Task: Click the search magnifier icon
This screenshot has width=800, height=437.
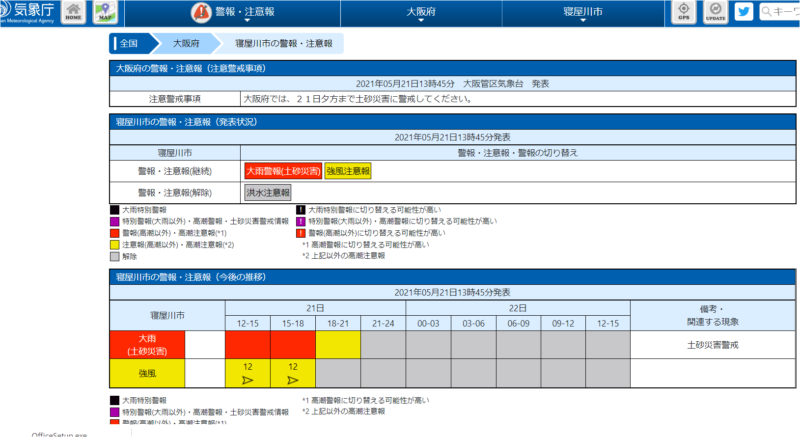Action: point(767,13)
